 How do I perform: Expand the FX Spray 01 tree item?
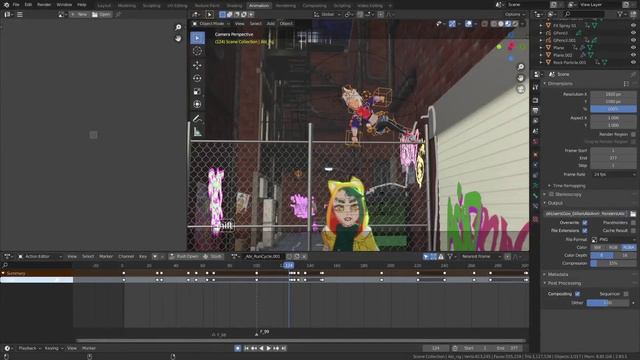pos(541,25)
